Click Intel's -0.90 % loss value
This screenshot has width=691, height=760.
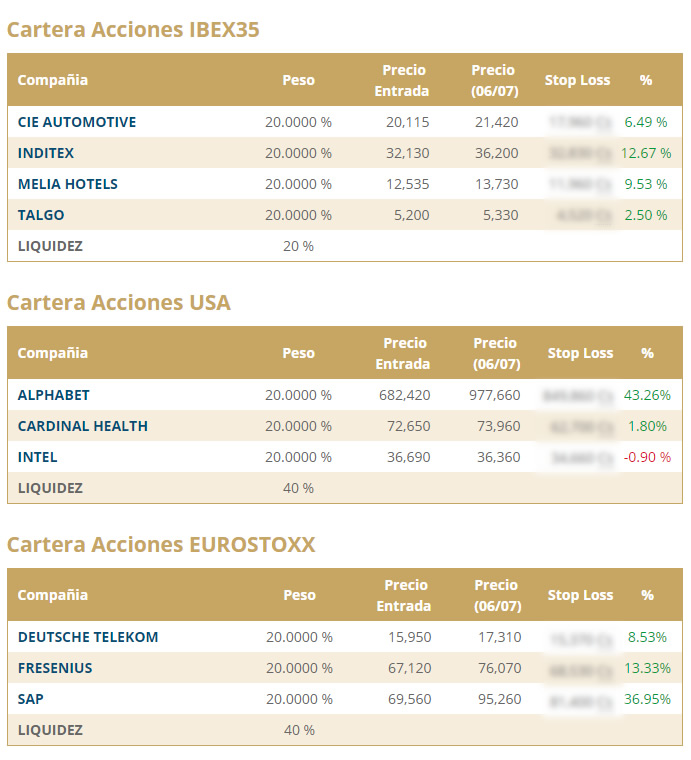pos(647,457)
